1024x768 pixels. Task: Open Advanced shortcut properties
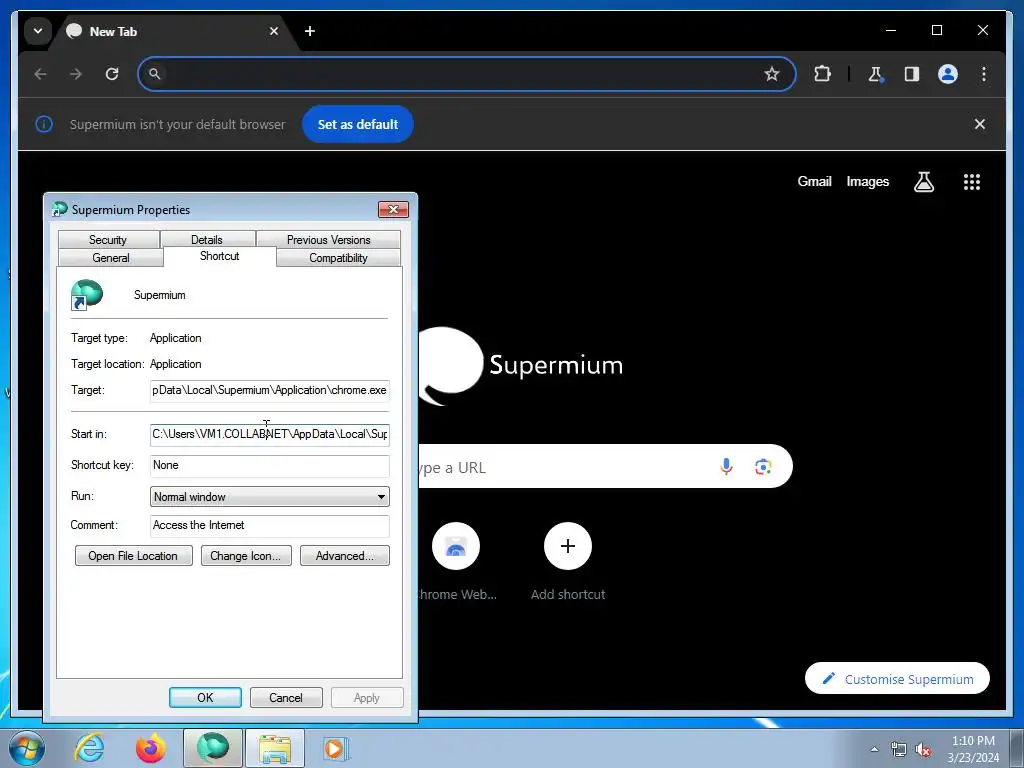pyautogui.click(x=345, y=556)
